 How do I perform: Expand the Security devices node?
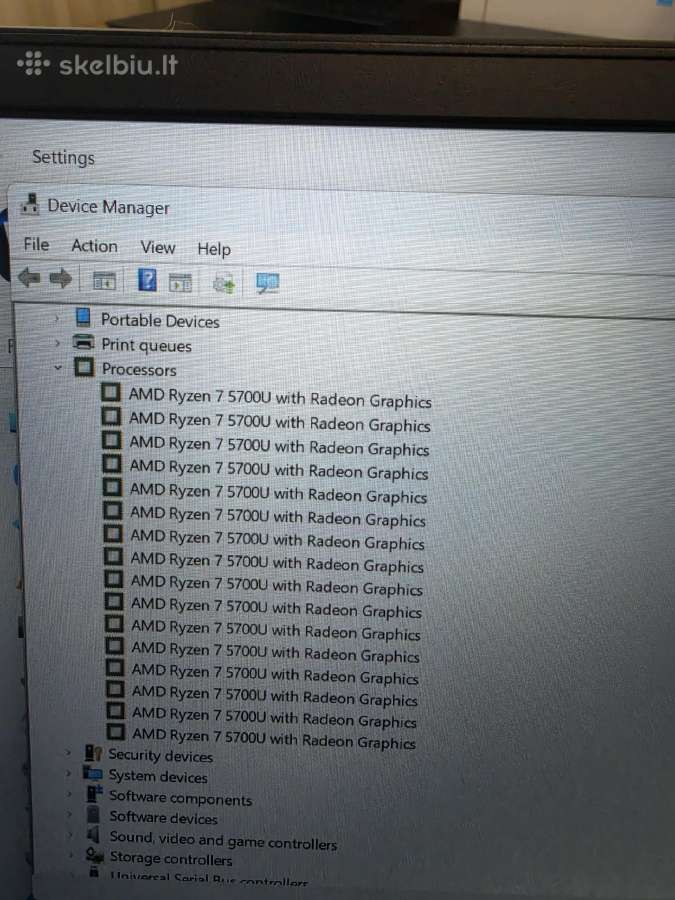tap(68, 752)
